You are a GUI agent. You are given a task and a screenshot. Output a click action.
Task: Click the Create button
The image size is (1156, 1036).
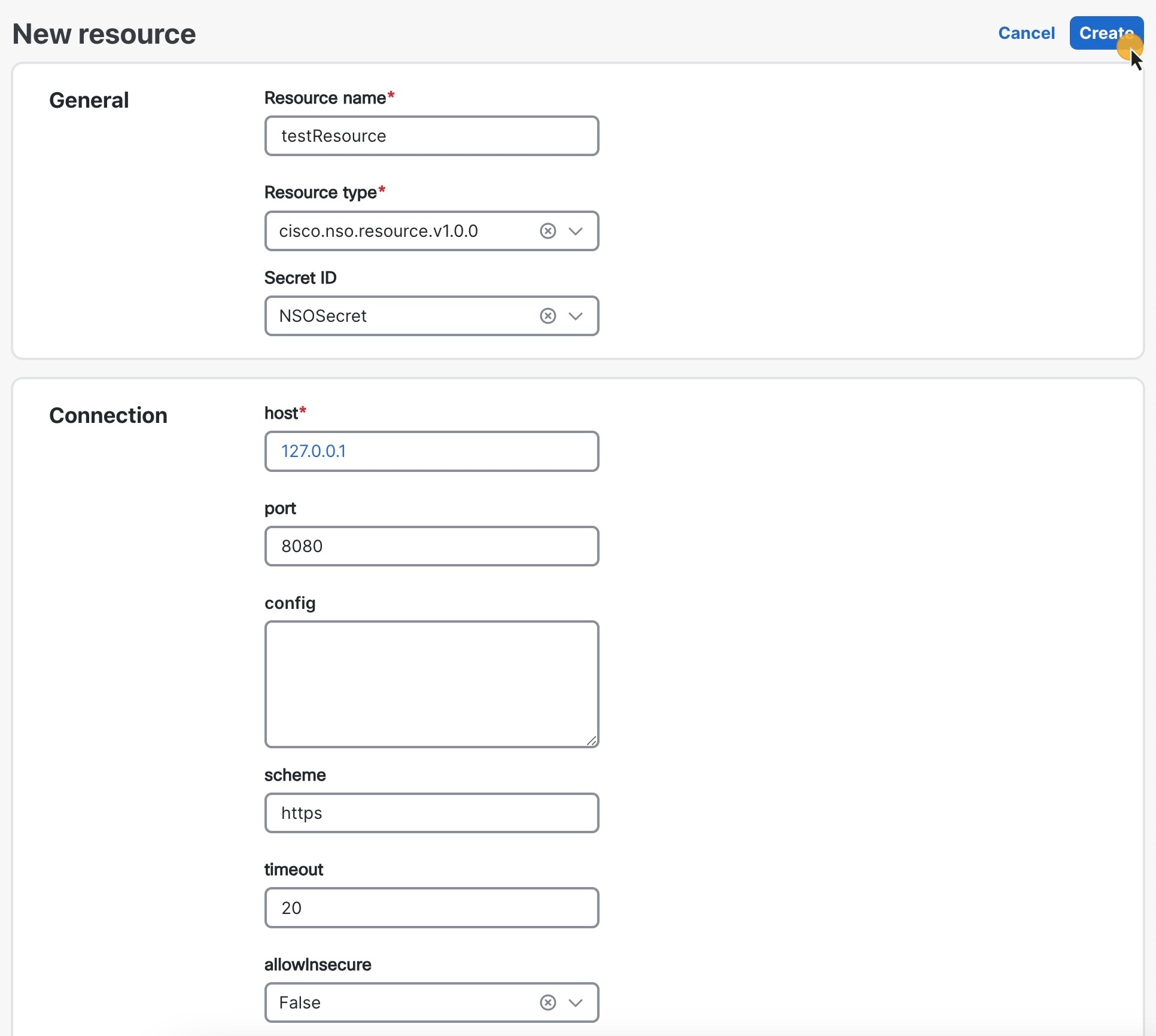coord(1104,33)
